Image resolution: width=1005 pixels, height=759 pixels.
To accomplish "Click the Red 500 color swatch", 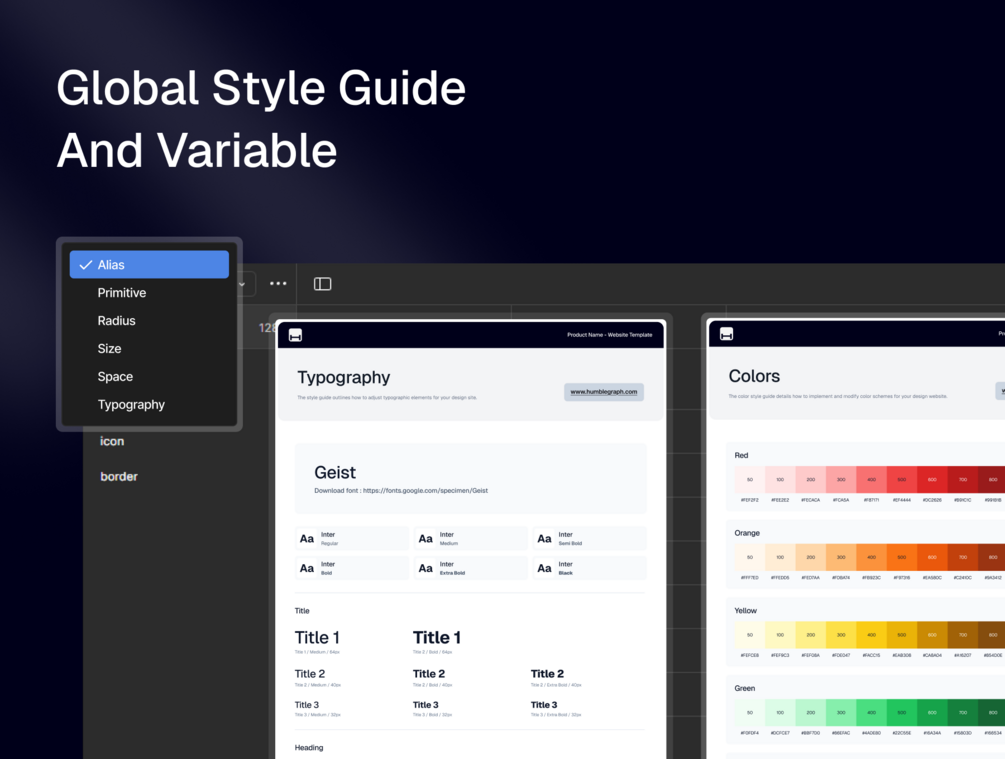I will 902,480.
